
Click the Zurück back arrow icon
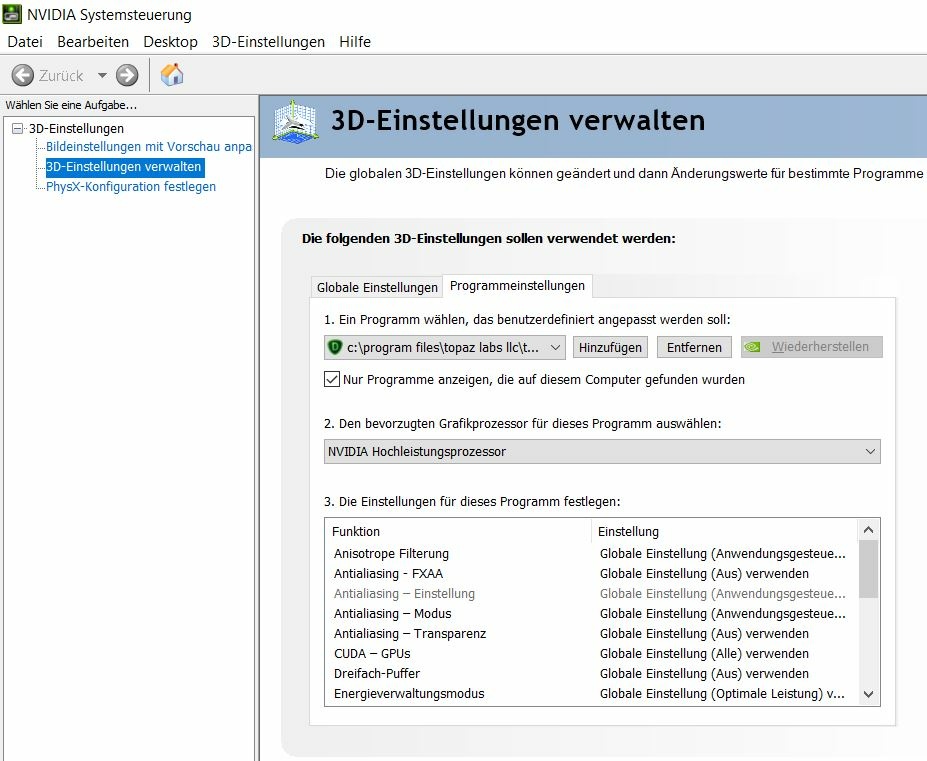23,75
